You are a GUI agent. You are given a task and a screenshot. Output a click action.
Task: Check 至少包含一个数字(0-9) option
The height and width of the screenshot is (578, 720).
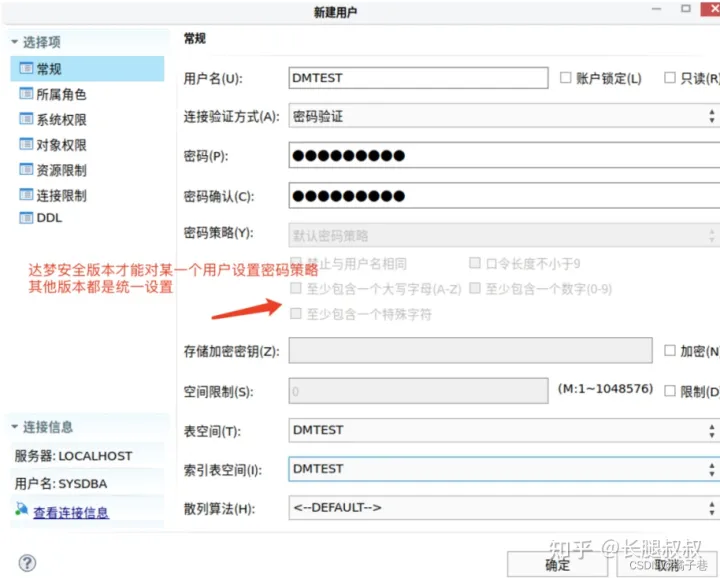(x=475, y=288)
